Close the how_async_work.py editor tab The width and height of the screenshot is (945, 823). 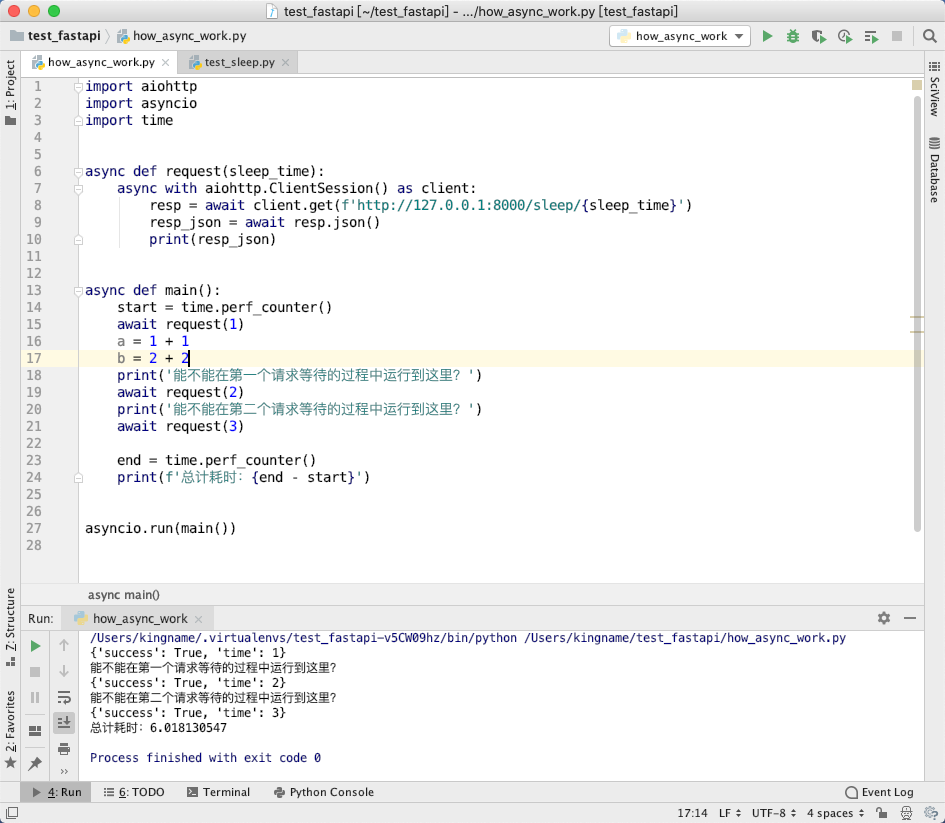point(165,63)
